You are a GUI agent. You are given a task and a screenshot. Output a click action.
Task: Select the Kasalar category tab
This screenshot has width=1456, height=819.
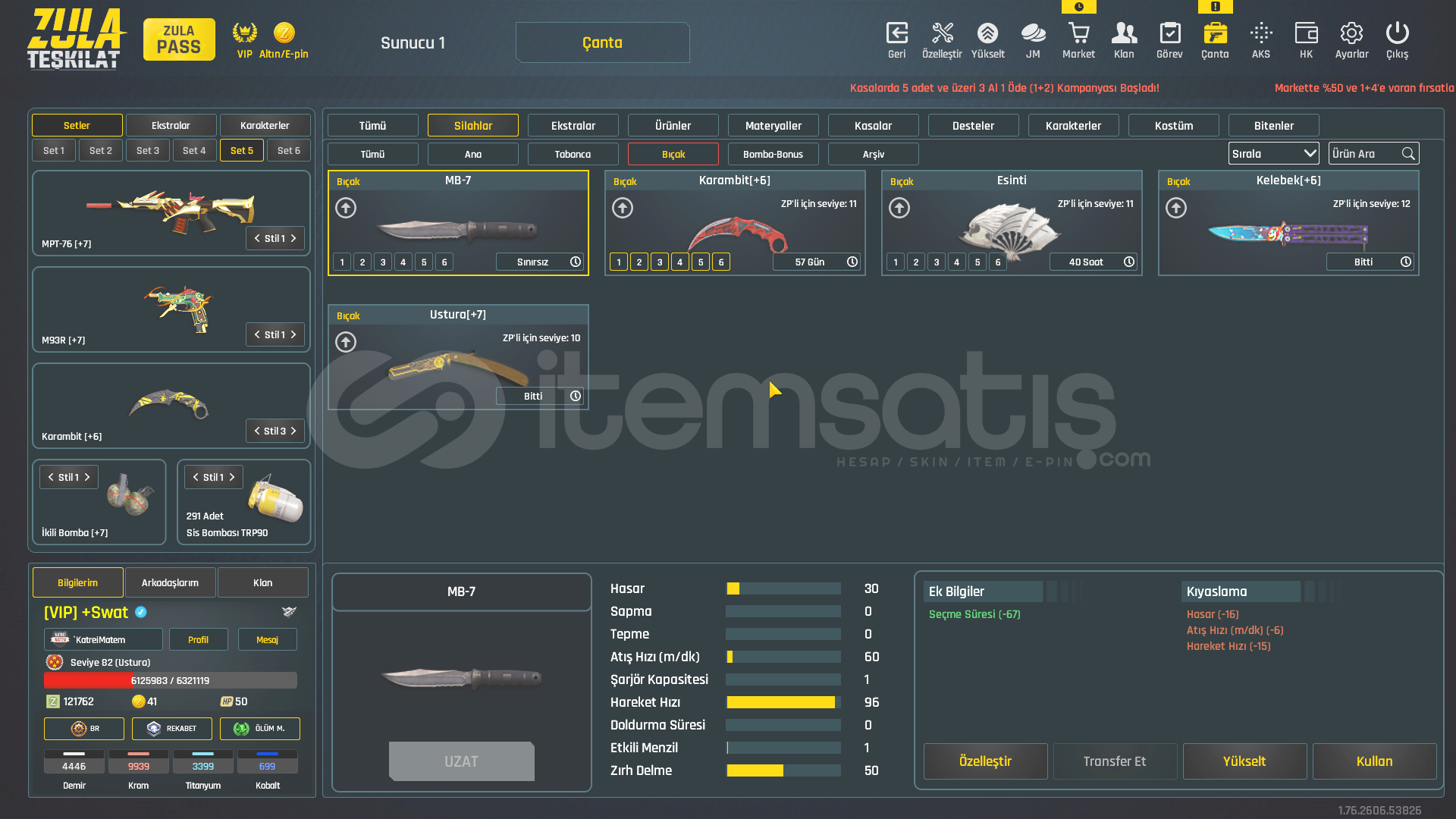pos(873,125)
